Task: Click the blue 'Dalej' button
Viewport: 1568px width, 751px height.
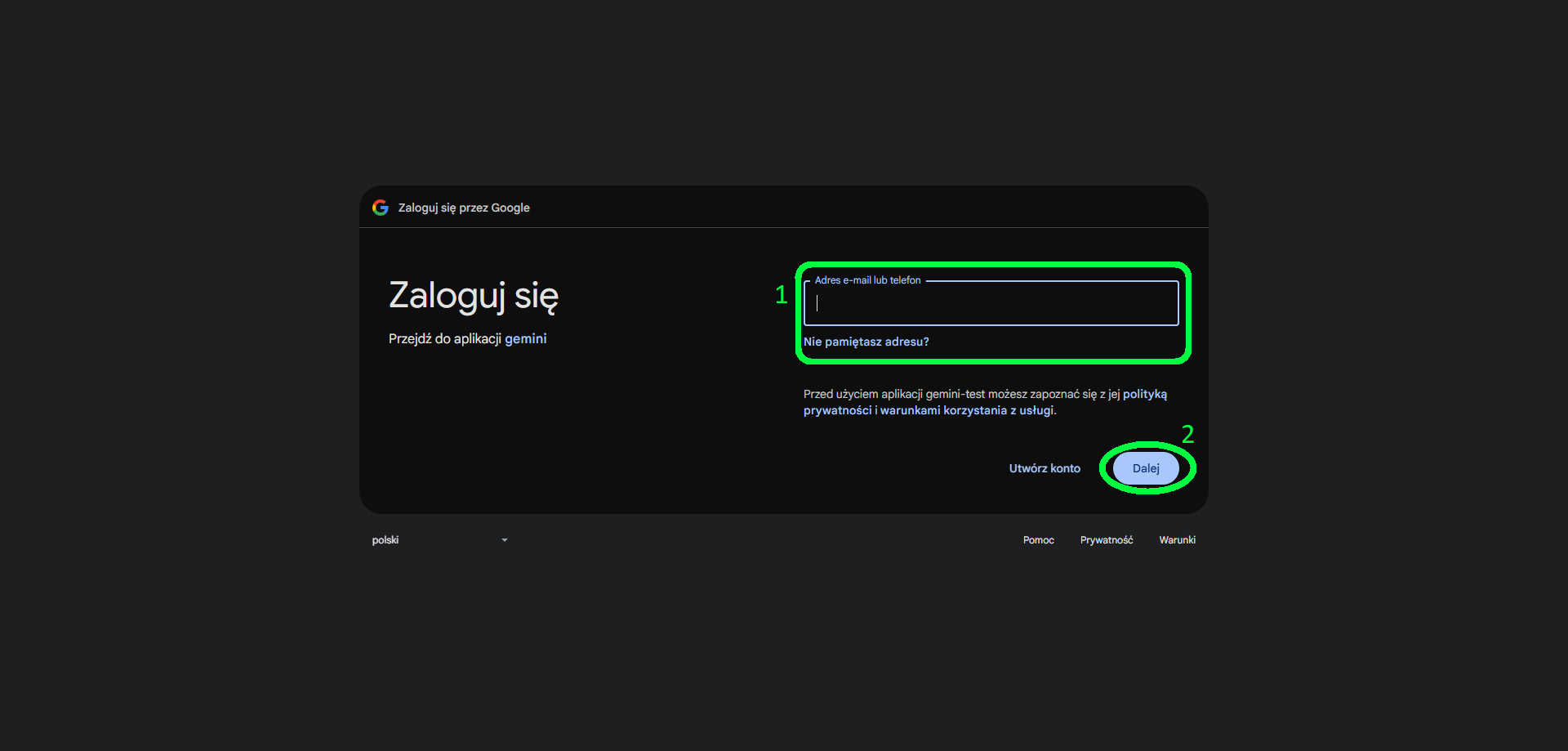Action: point(1146,468)
